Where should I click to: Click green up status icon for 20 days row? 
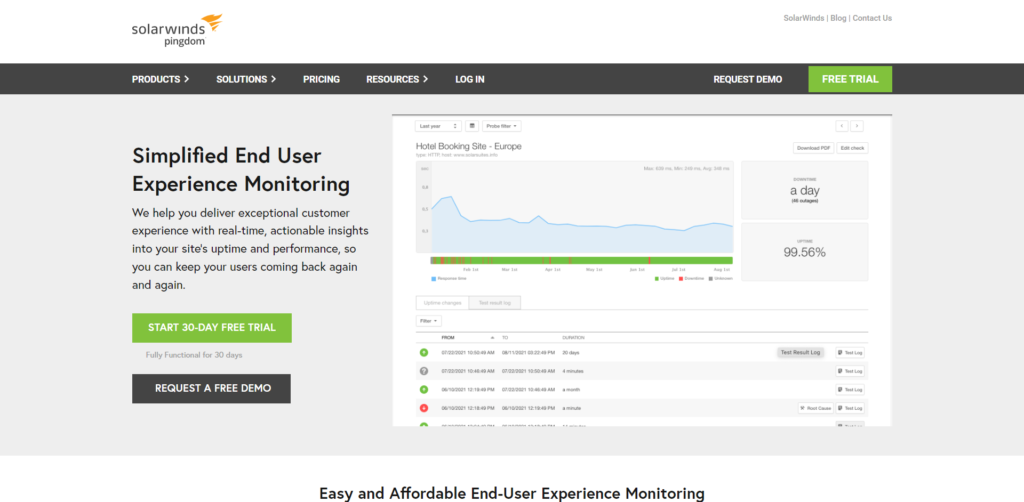[x=424, y=353]
